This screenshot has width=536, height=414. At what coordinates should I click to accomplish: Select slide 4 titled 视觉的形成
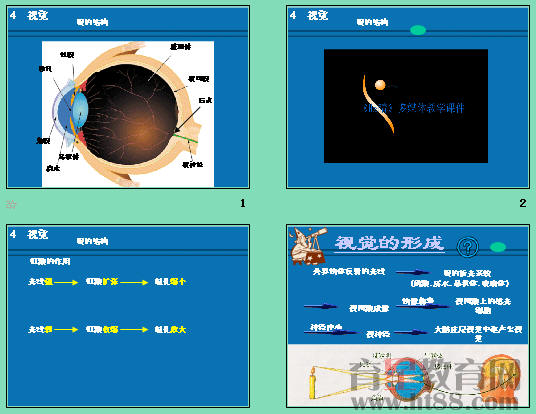(x=408, y=316)
